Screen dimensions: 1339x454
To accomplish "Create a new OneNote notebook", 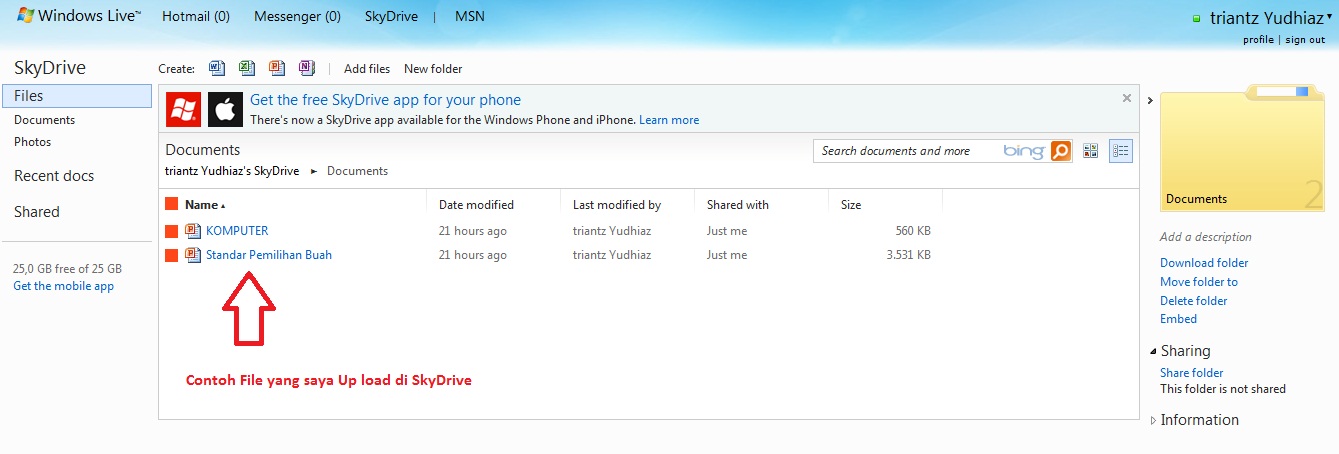I will coord(307,68).
